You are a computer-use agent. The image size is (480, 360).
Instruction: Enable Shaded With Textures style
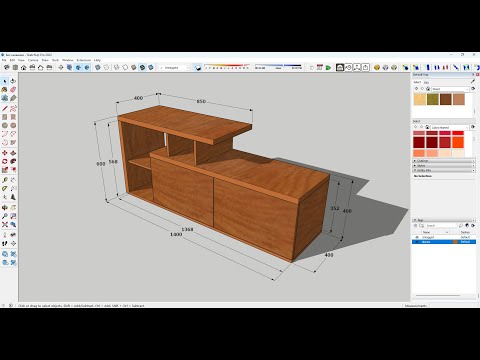click(x=142, y=67)
